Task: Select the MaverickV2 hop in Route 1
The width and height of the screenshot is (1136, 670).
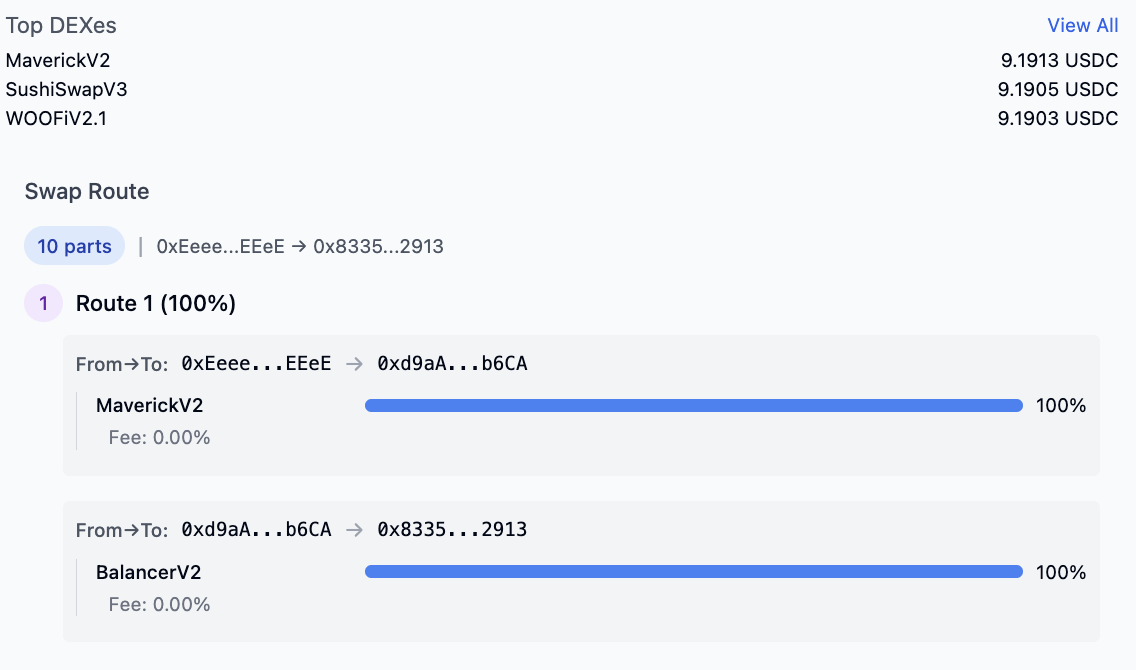Action: [x=149, y=406]
